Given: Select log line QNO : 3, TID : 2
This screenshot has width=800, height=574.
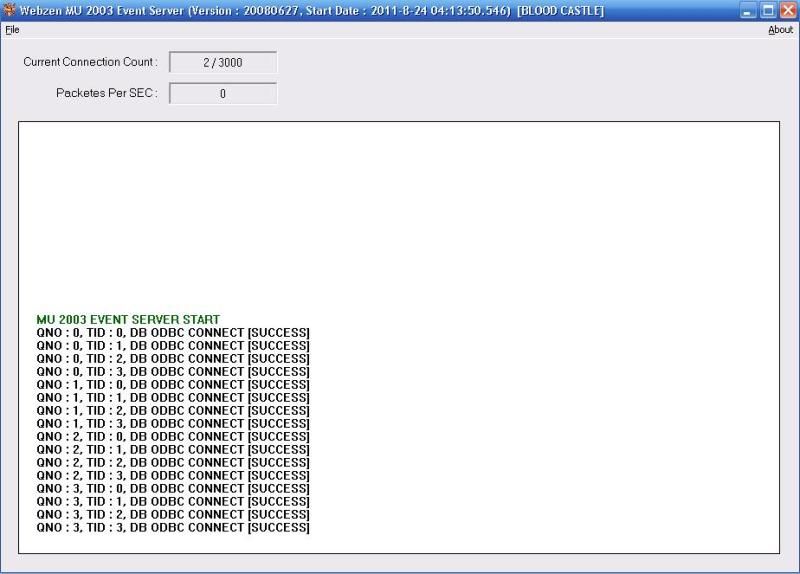Looking at the screenshot, I should 173,515.
